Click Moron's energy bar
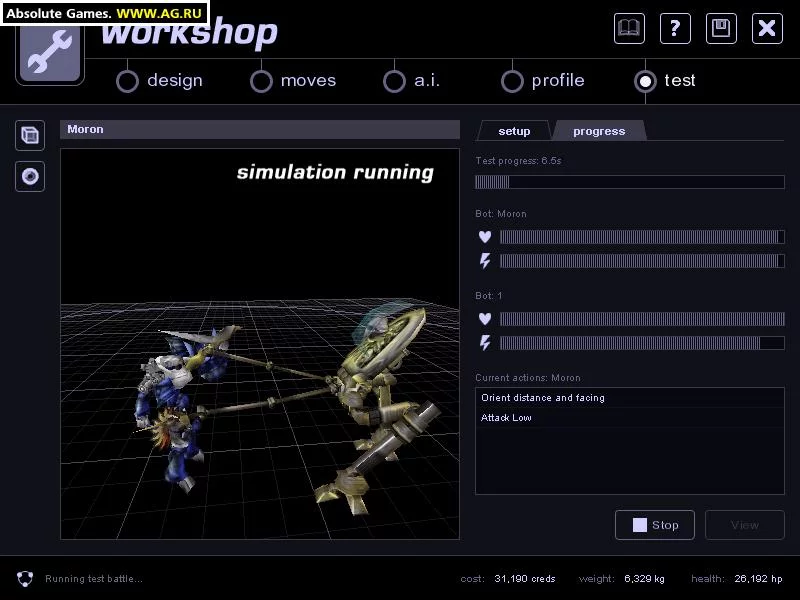 click(x=642, y=261)
